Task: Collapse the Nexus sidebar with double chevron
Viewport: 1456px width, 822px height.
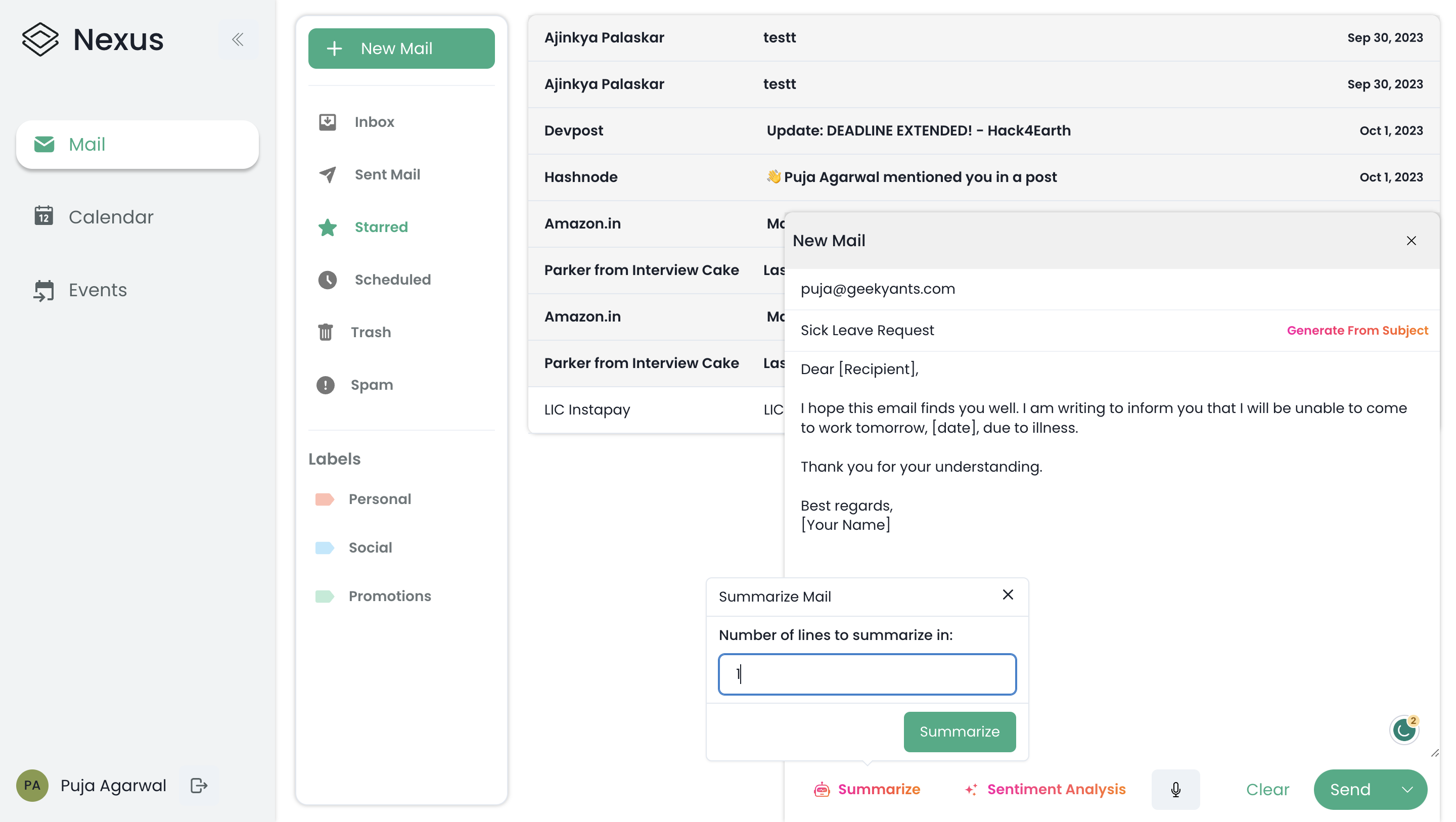Action: coord(238,39)
